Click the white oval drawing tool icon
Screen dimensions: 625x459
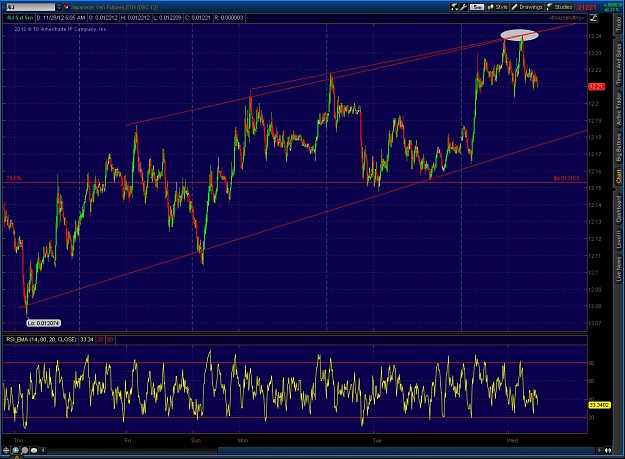point(34,450)
